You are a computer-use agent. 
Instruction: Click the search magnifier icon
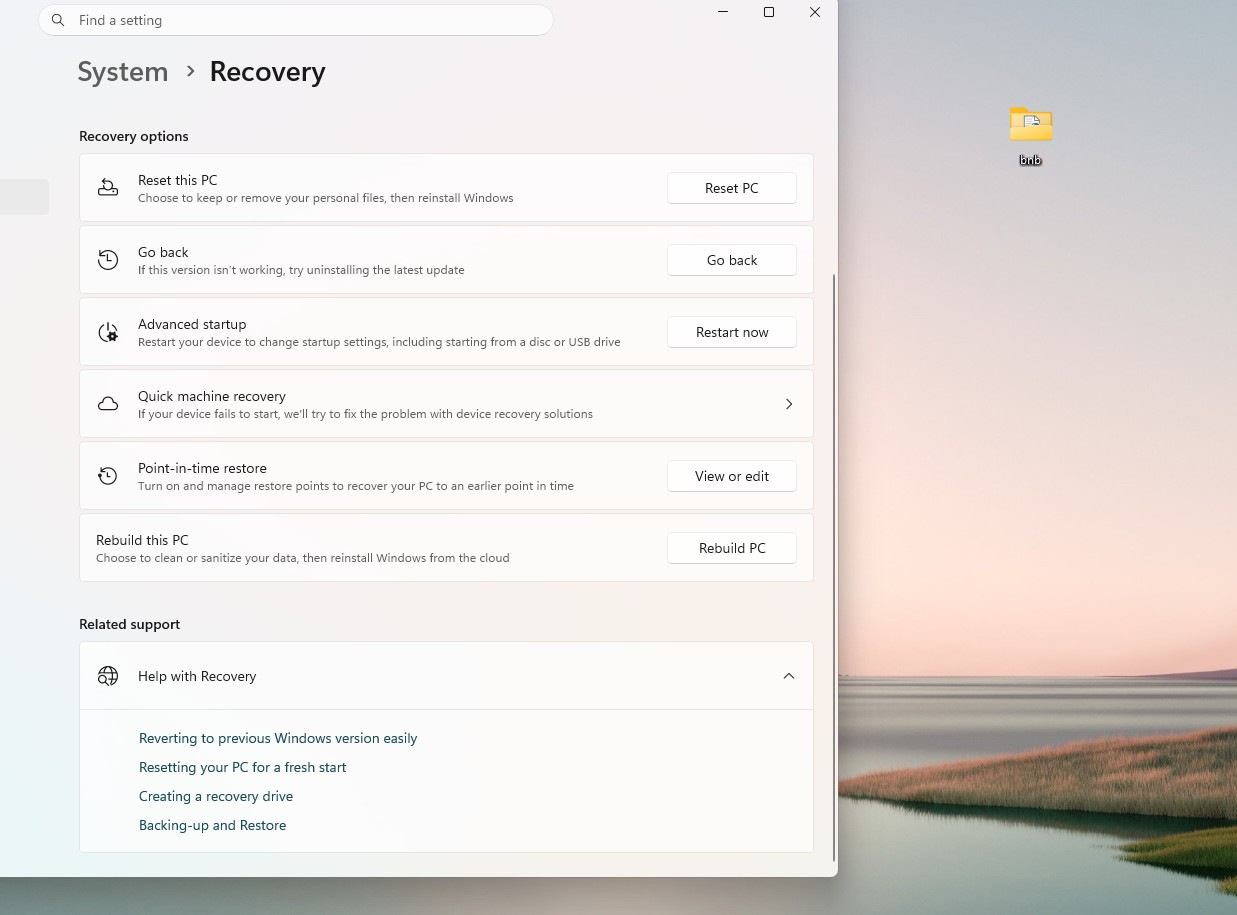(x=58, y=20)
